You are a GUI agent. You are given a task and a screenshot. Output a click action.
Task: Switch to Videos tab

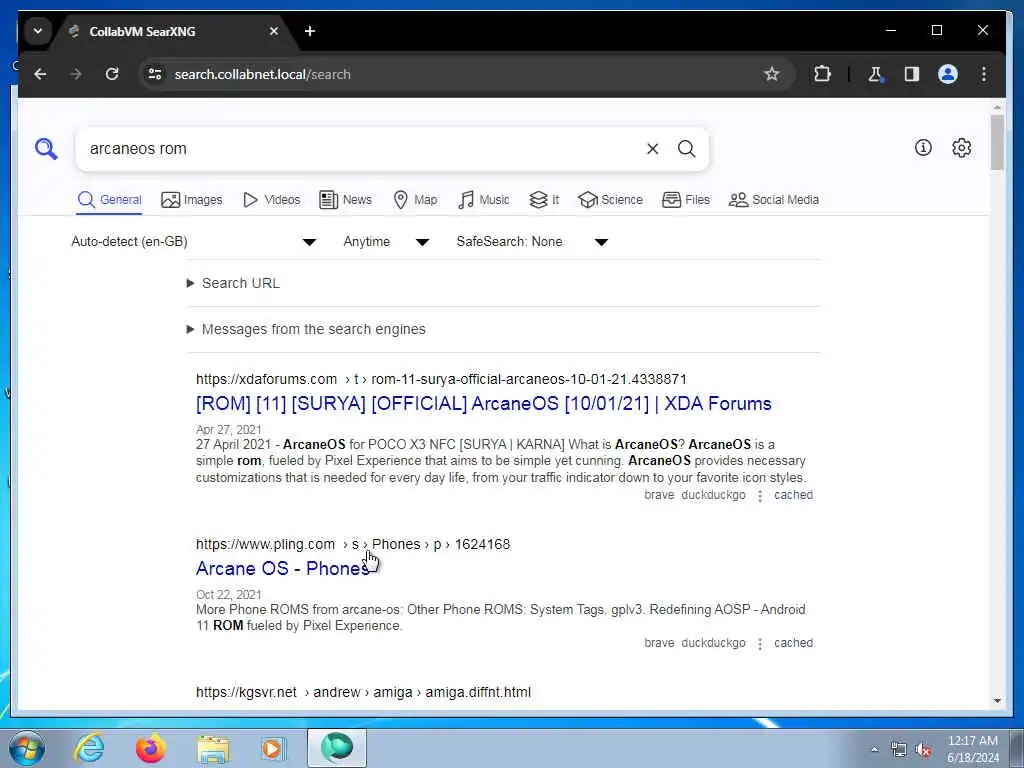[271, 200]
